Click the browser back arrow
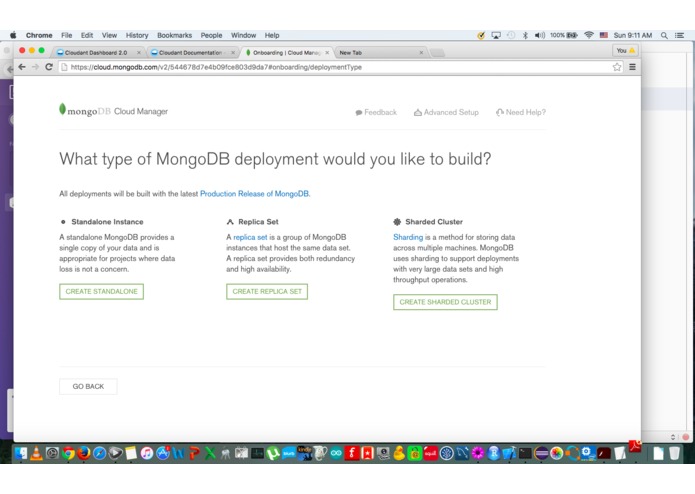695x494 pixels. [22, 67]
